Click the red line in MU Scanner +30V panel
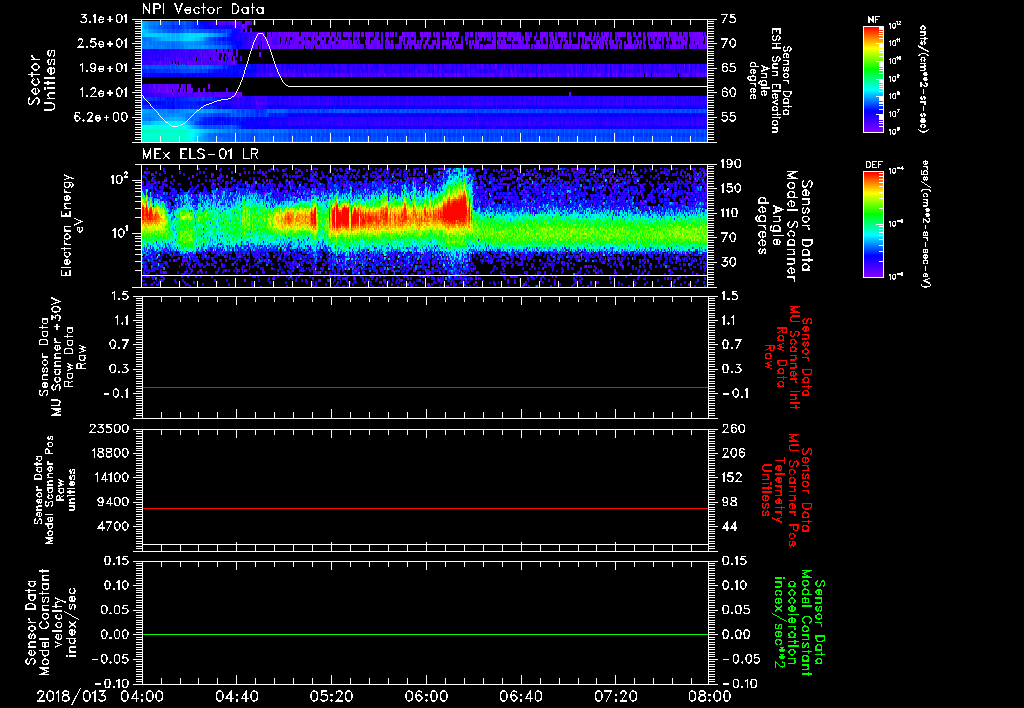This screenshot has height=708, width=1024. coord(425,388)
